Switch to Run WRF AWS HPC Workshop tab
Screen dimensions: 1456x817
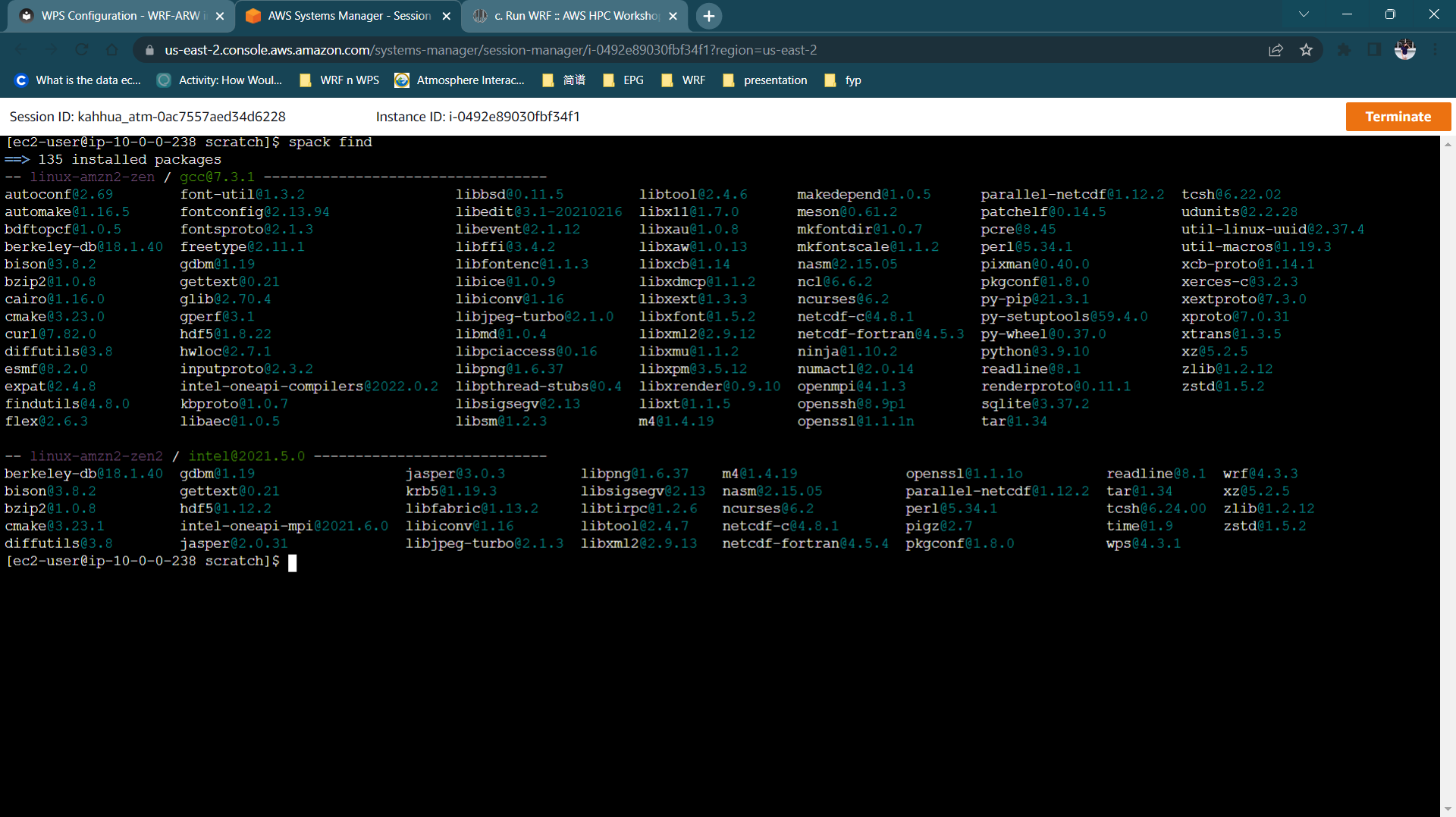(575, 16)
